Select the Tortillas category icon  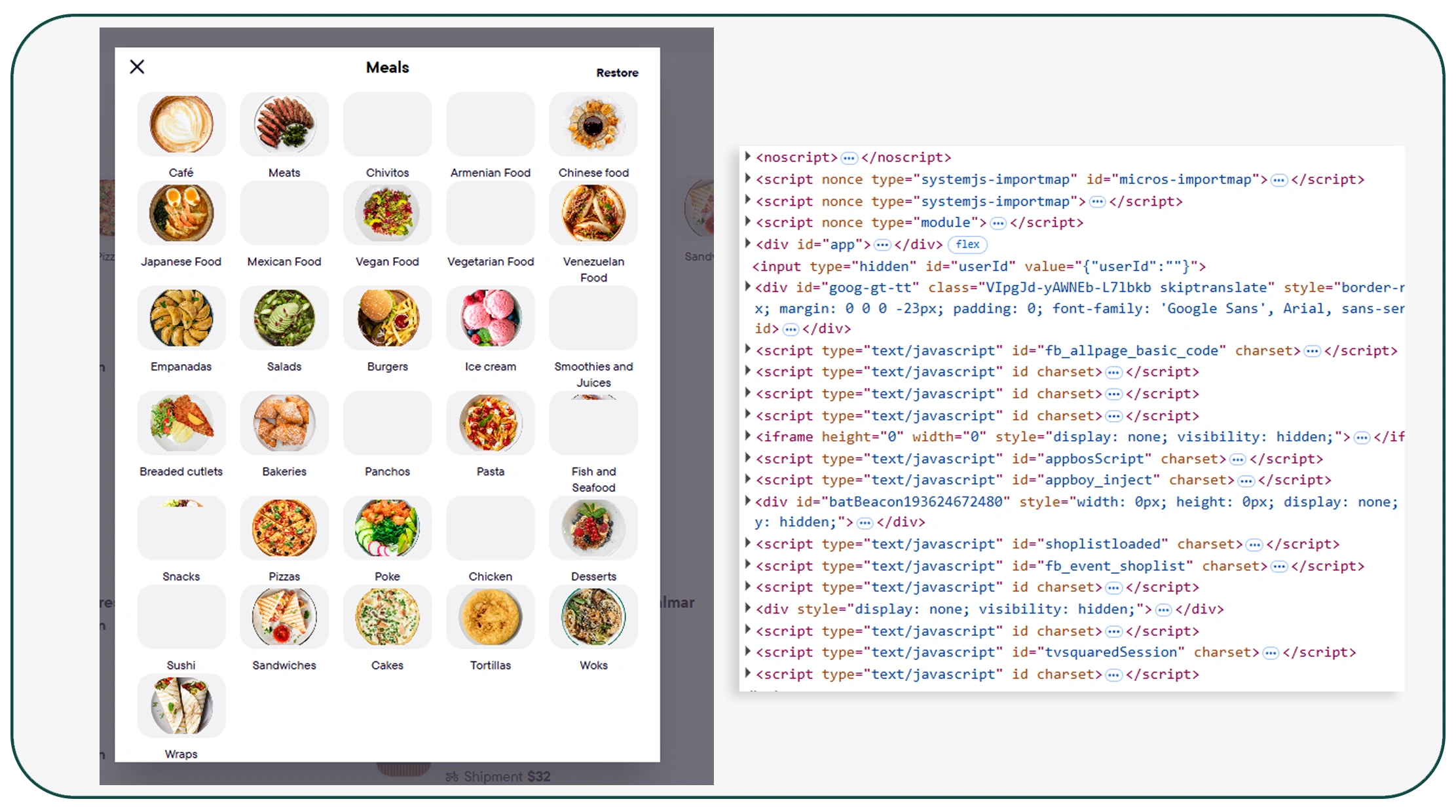coord(490,617)
